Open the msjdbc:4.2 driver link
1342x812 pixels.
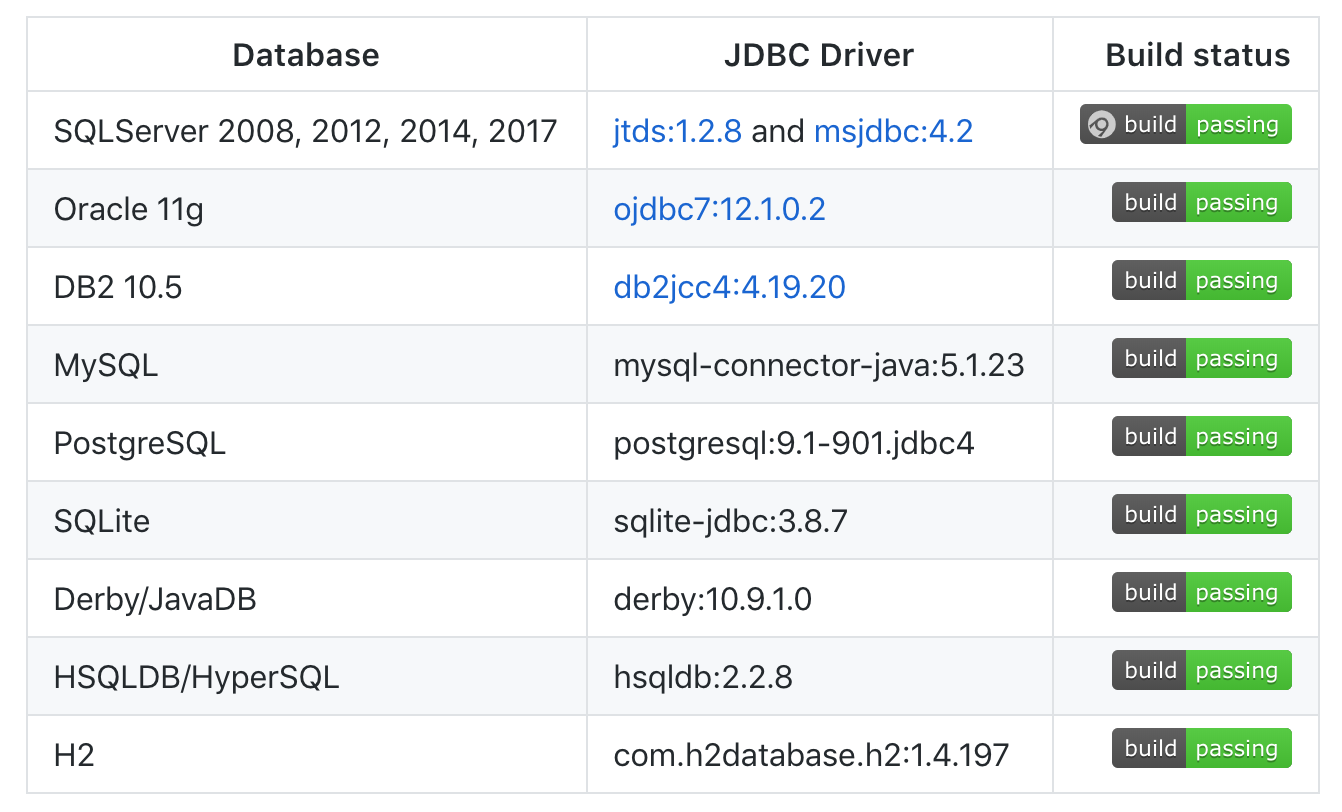(x=893, y=131)
